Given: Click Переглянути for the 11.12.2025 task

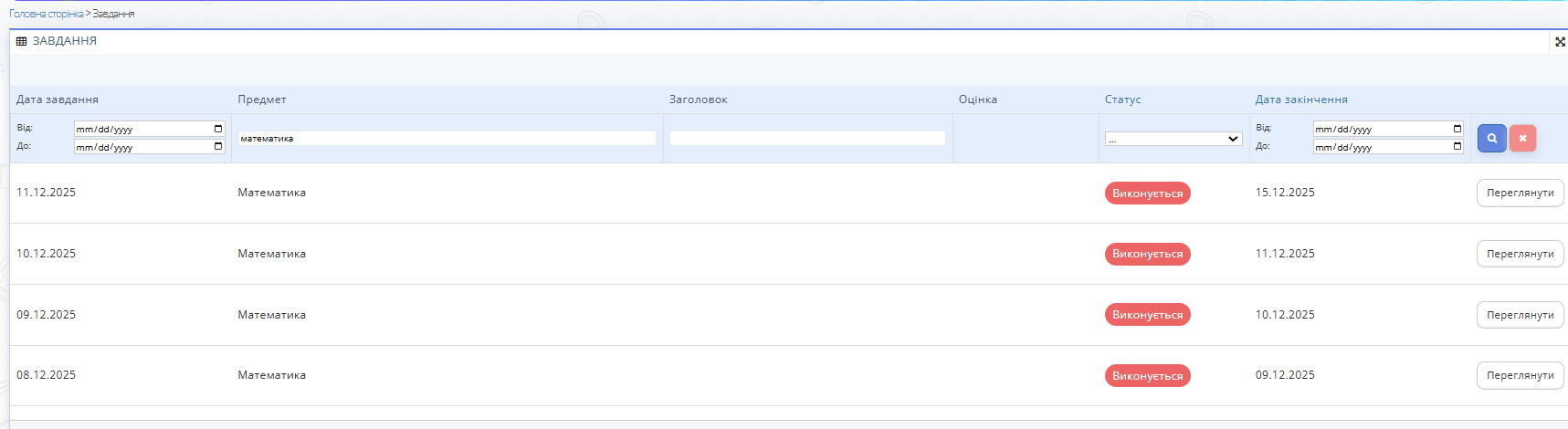Looking at the screenshot, I should point(1520,193).
